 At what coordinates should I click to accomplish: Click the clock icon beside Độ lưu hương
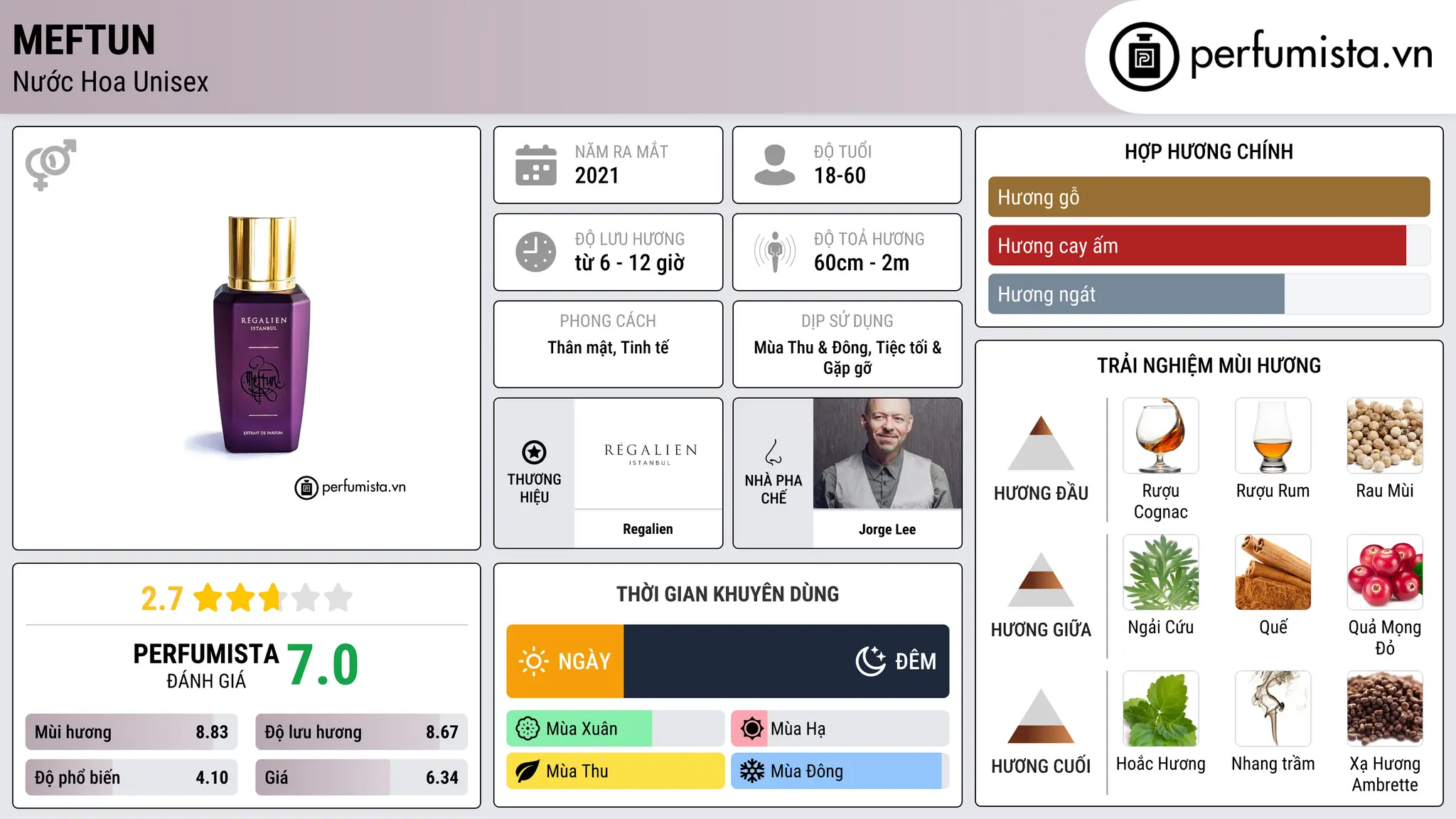[535, 252]
